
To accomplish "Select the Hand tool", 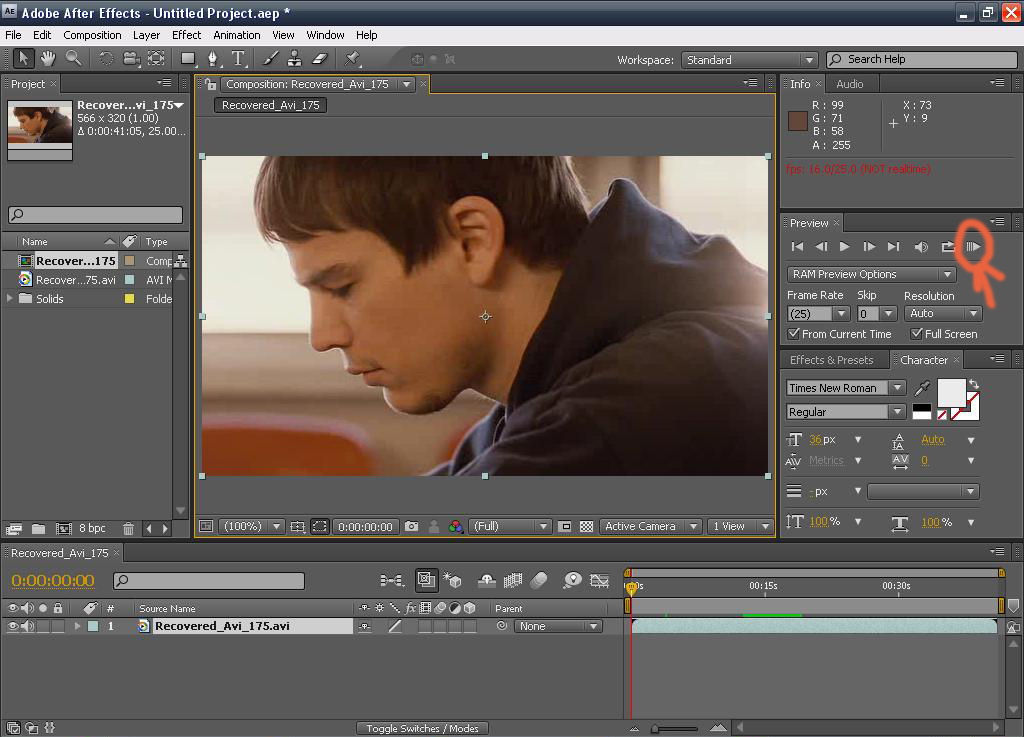I will tap(48, 59).
